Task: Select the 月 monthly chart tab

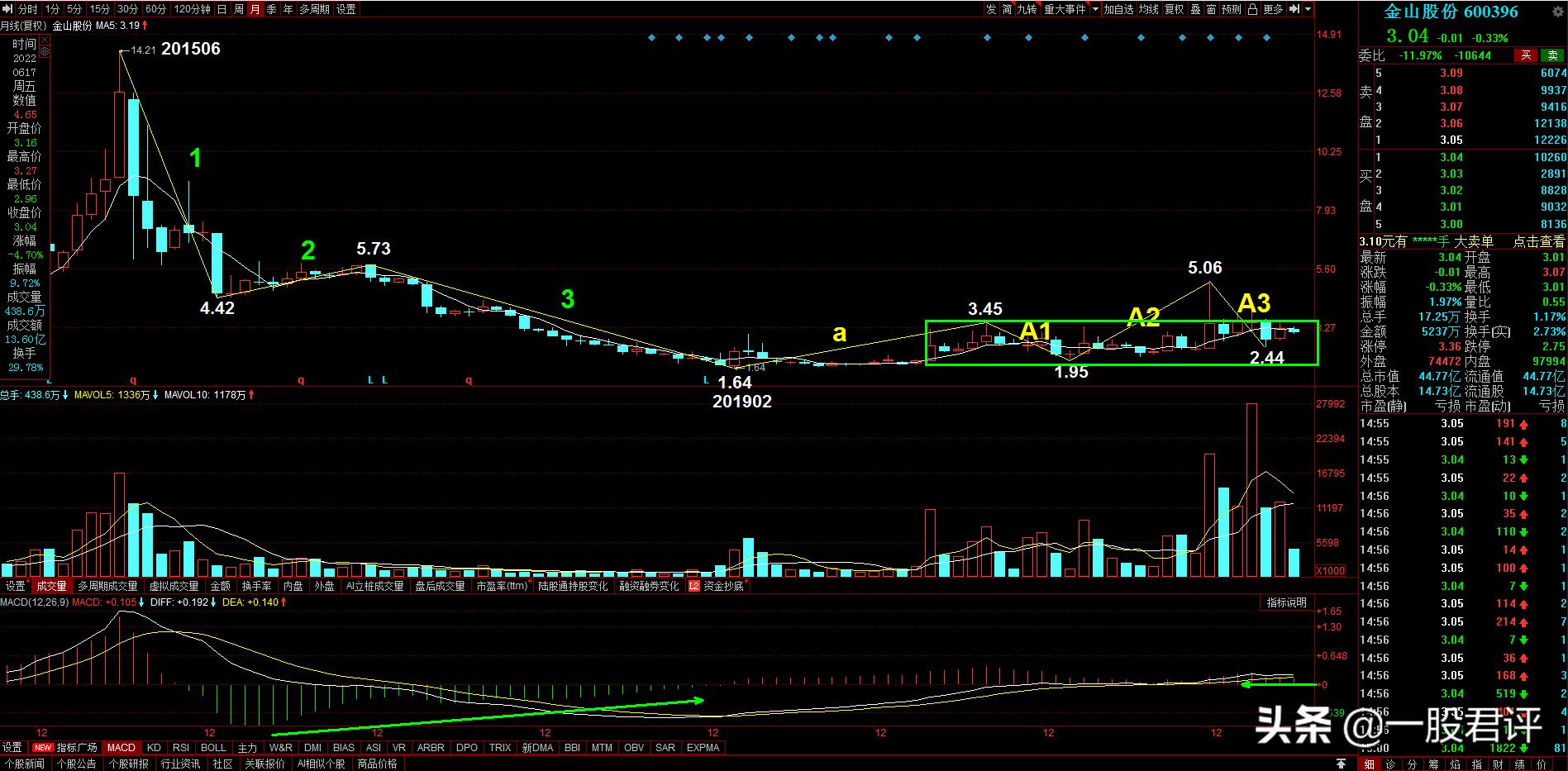Action: pos(255,9)
